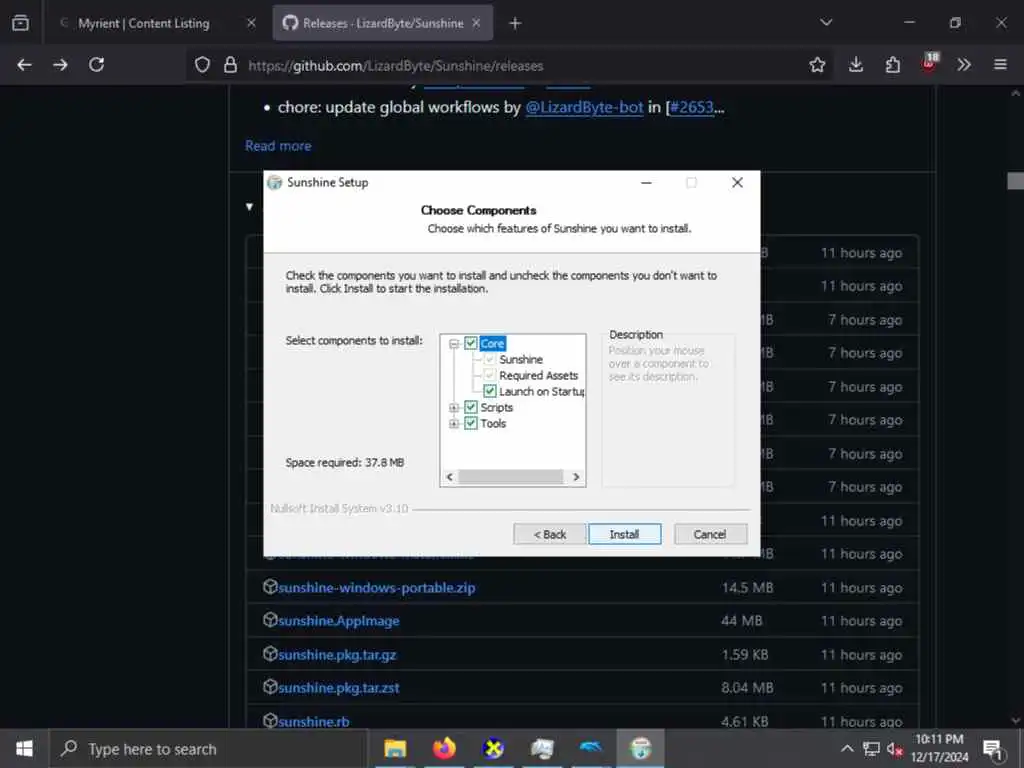Open Firefox from the taskbar
Screen dimensions: 1024x768
[x=444, y=748]
